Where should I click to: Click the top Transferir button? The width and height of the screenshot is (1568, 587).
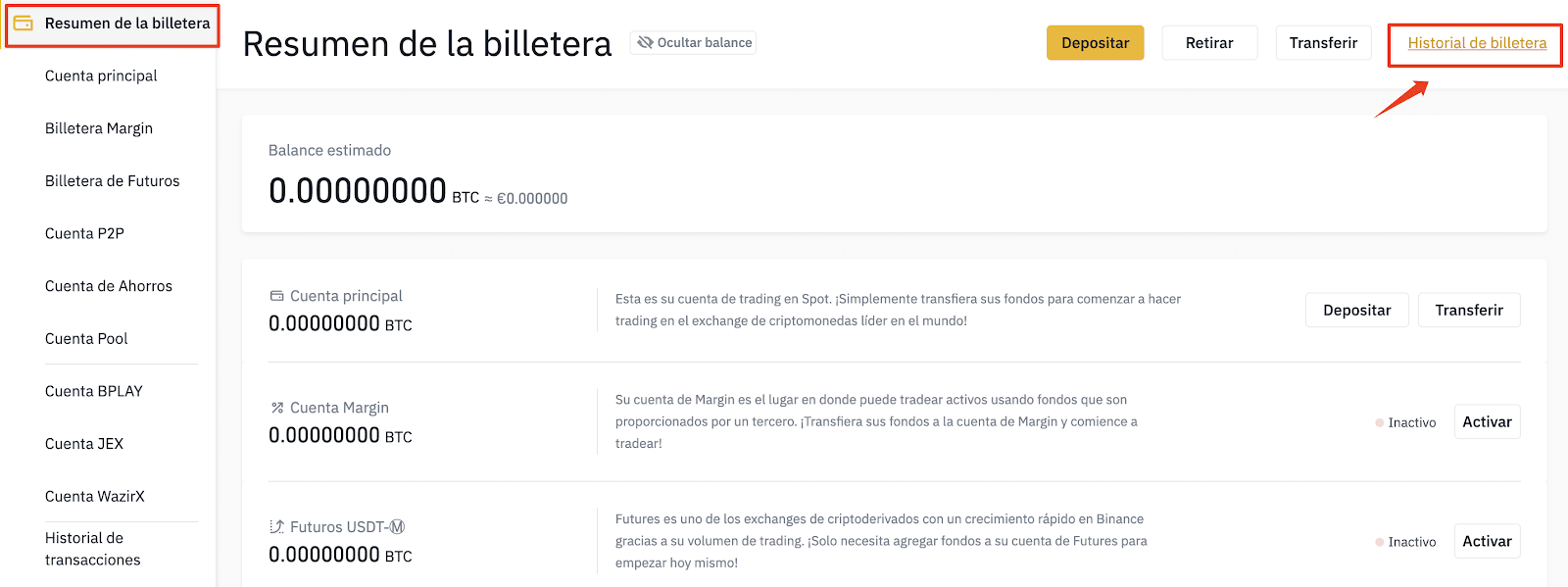click(1323, 43)
